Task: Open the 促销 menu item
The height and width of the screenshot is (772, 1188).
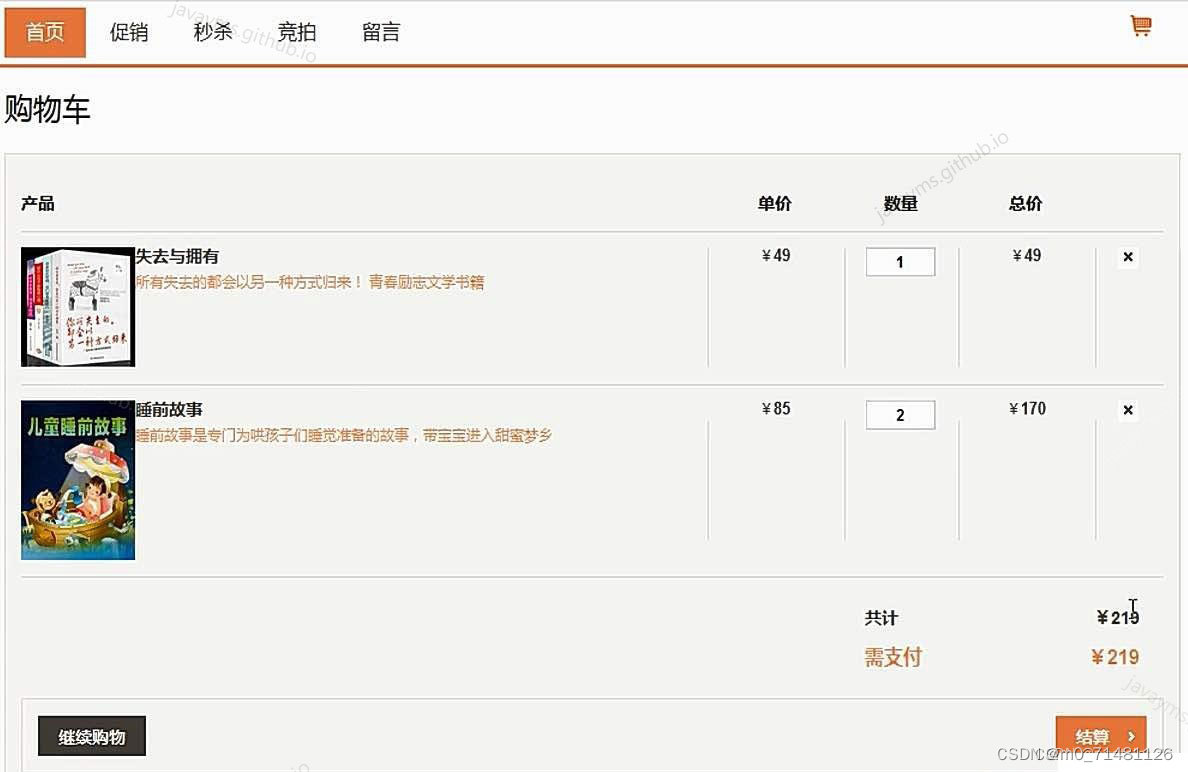Action: click(x=129, y=33)
